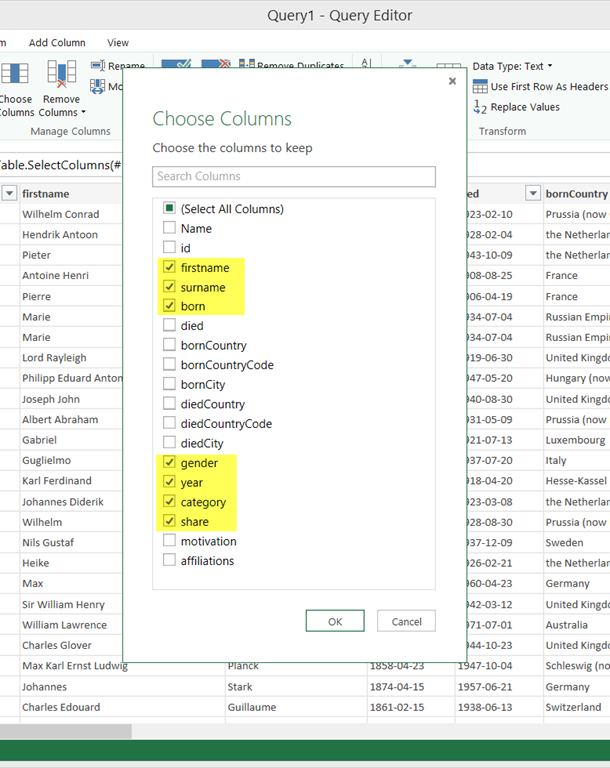
Task: Switch to the Add Column tab
Action: [57, 43]
